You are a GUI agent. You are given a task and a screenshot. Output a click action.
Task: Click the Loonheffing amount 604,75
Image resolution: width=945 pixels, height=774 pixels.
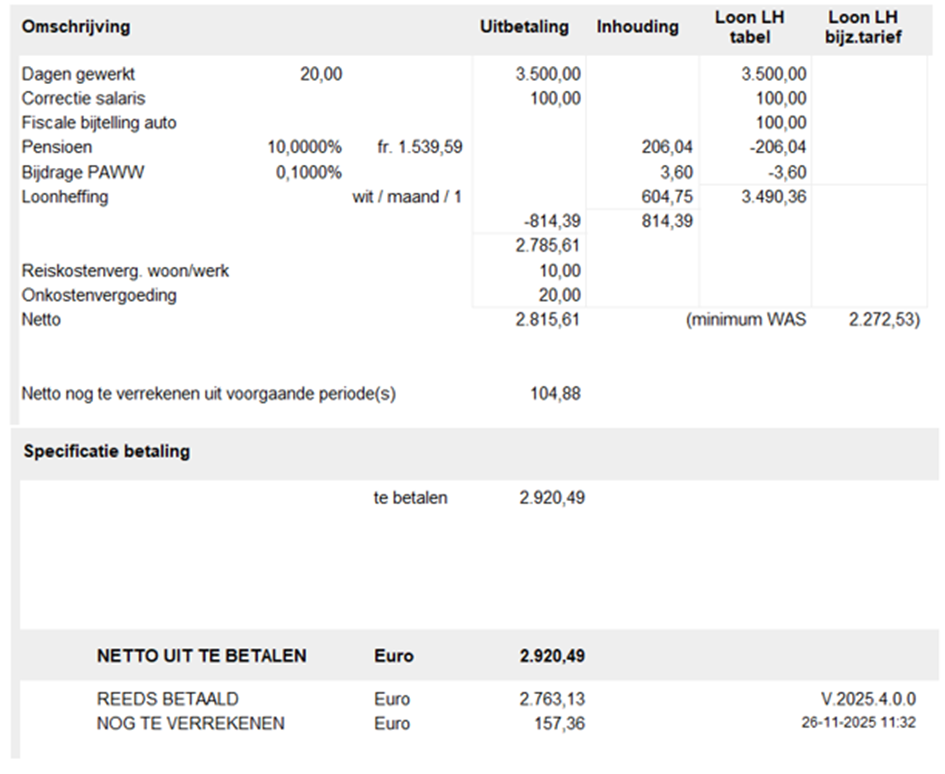pyautogui.click(x=667, y=197)
